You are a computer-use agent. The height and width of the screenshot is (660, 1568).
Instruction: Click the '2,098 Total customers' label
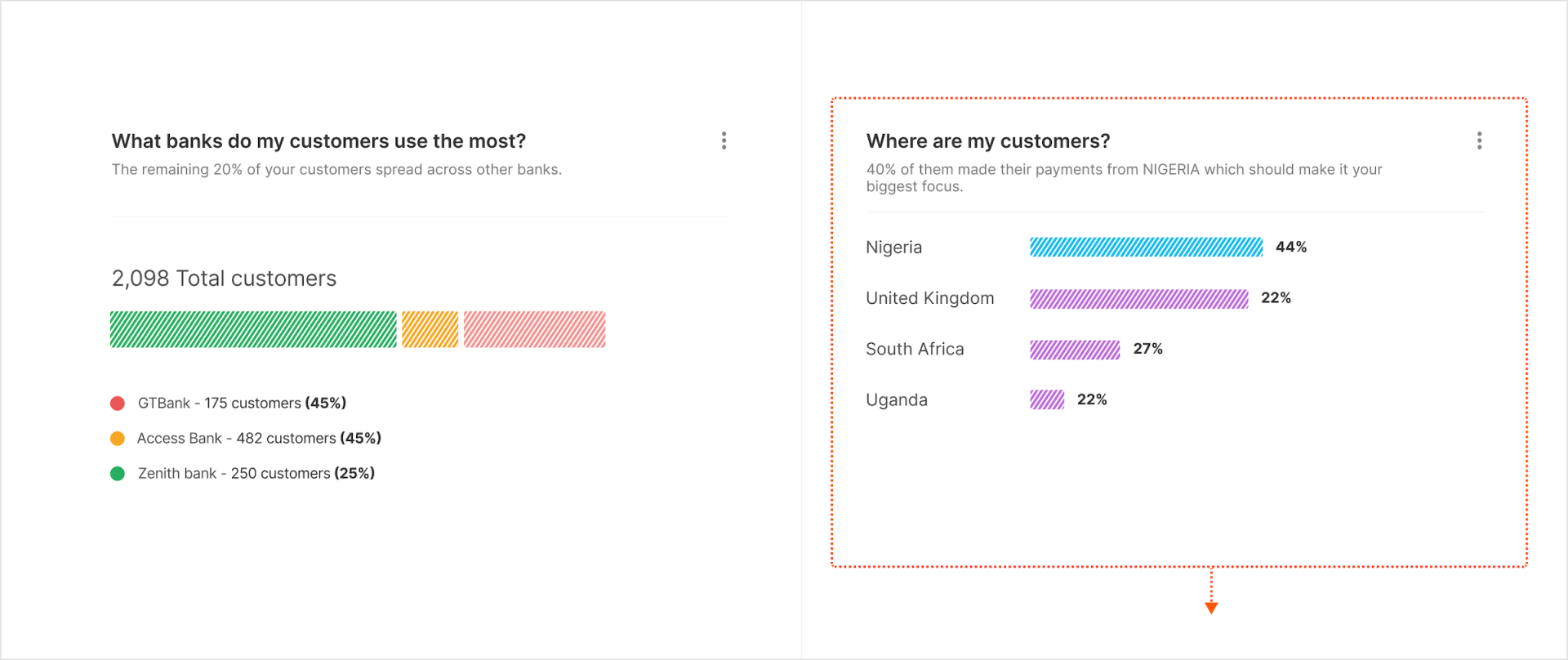(223, 278)
